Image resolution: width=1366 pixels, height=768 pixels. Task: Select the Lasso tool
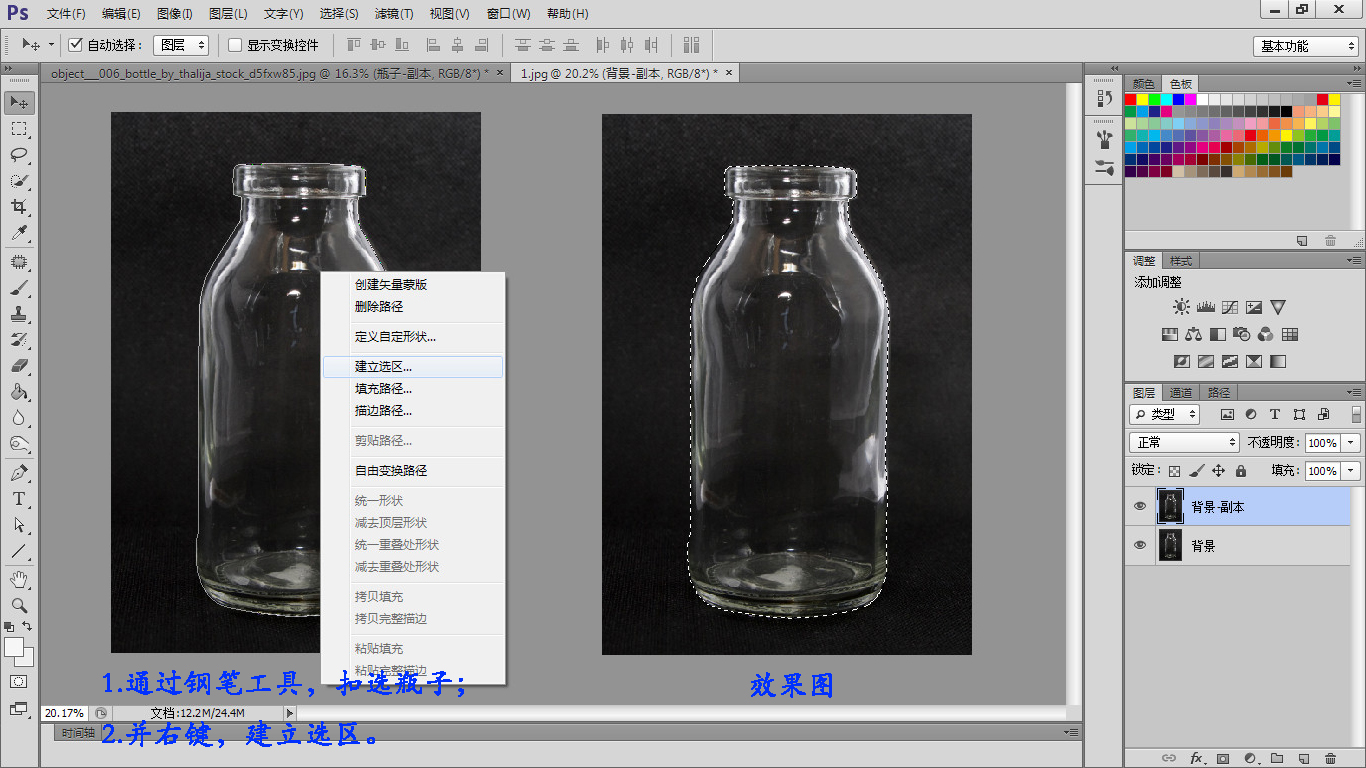(19, 155)
